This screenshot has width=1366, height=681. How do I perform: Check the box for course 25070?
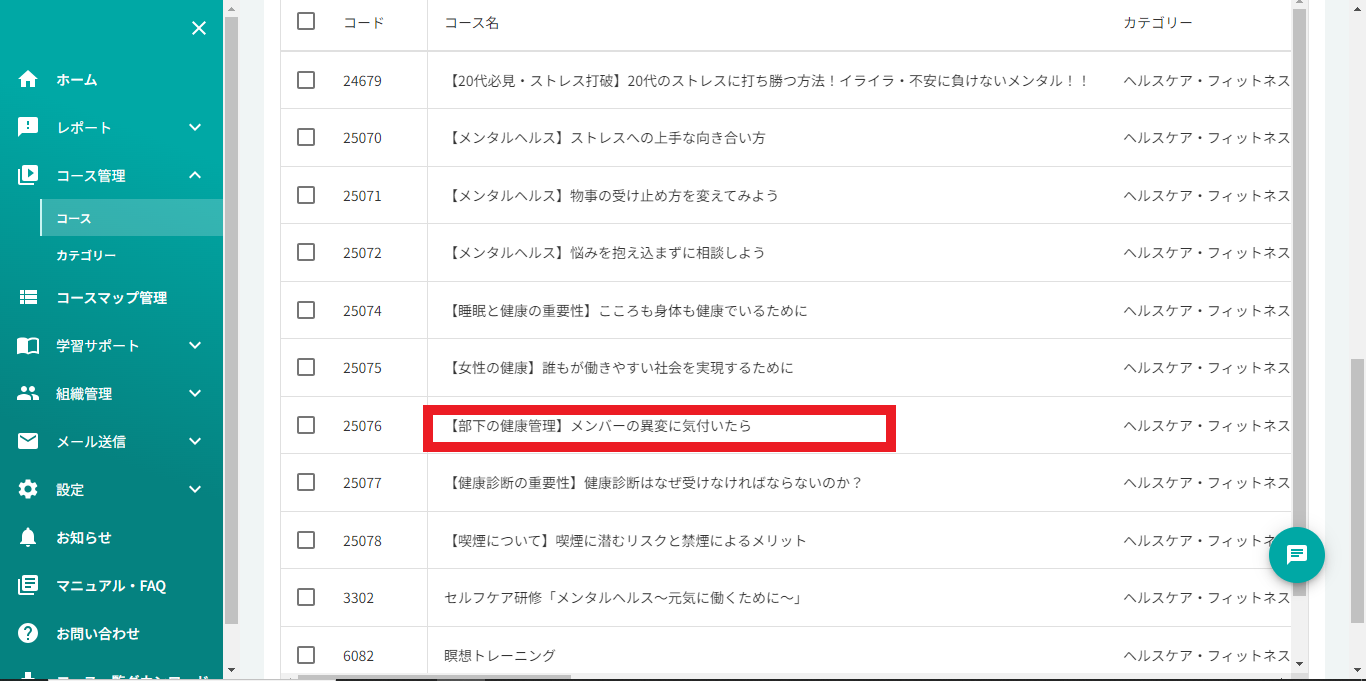(x=306, y=137)
